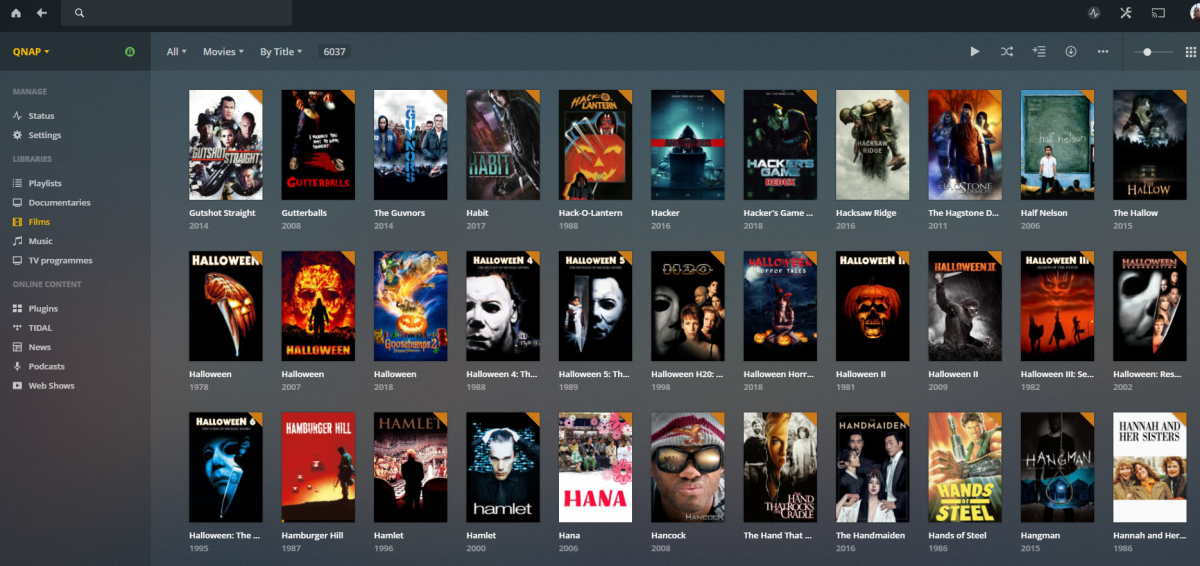1200x566 pixels.
Task: Open Halloween 1978 poster
Action: point(226,306)
